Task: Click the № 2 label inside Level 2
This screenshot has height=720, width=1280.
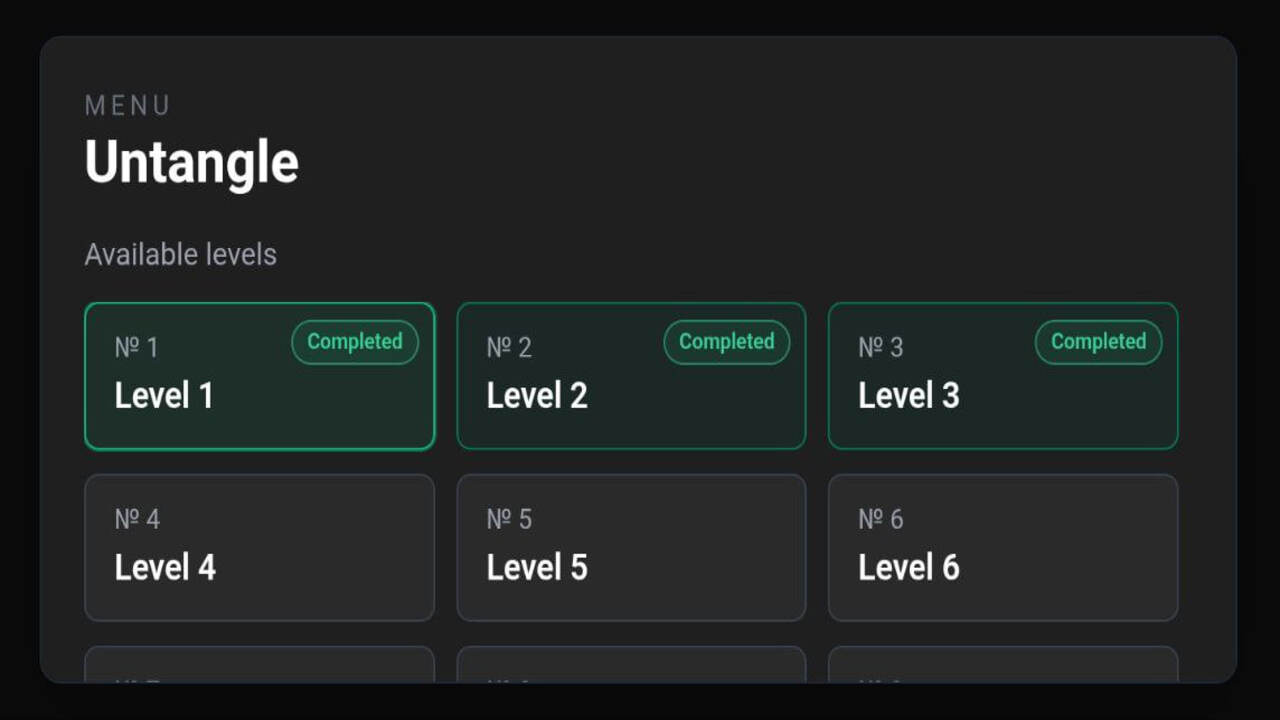Action: [508, 347]
